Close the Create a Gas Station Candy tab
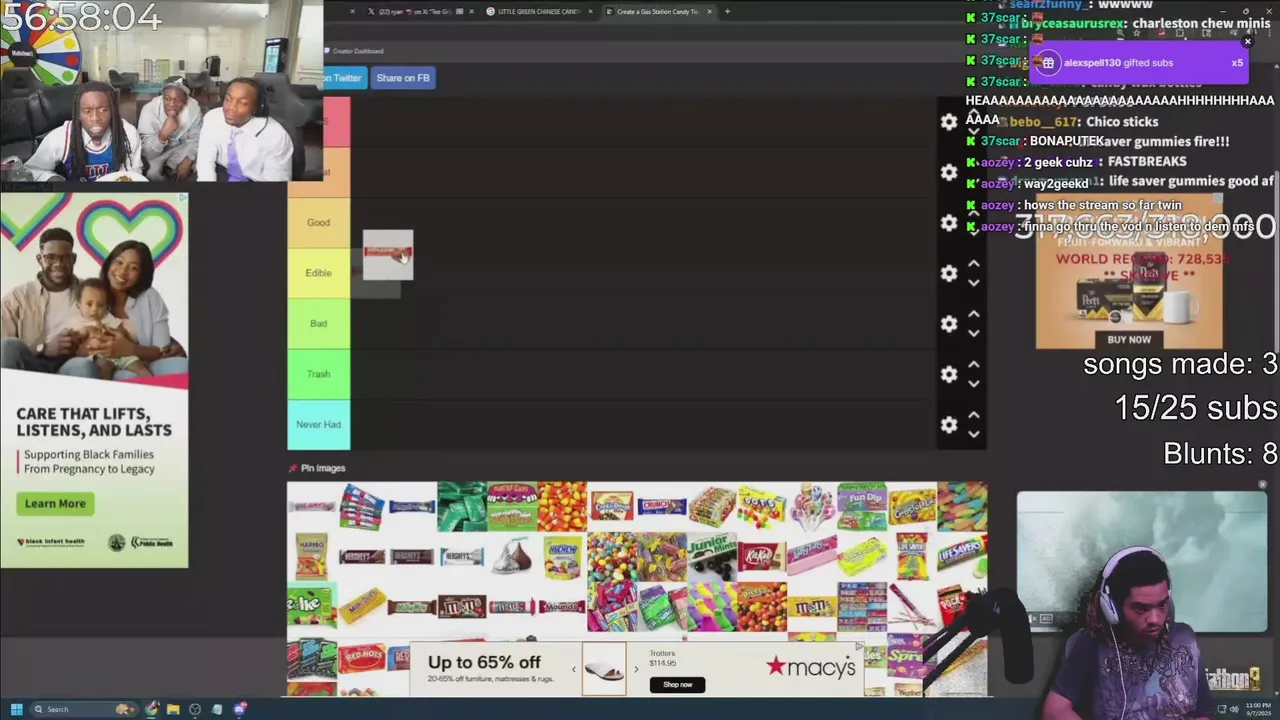This screenshot has height=720, width=1280. [710, 12]
